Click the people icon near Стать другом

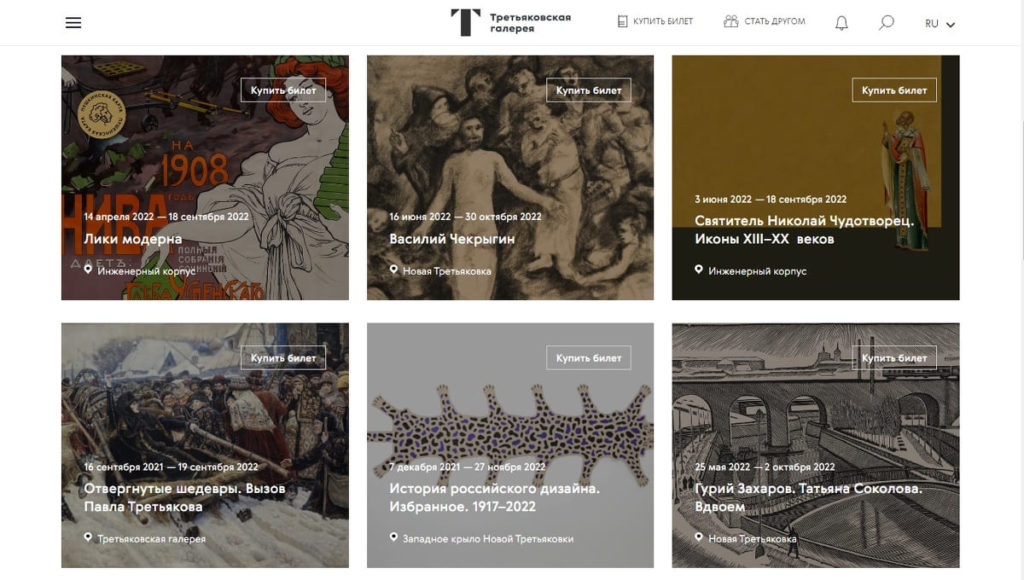pos(731,22)
